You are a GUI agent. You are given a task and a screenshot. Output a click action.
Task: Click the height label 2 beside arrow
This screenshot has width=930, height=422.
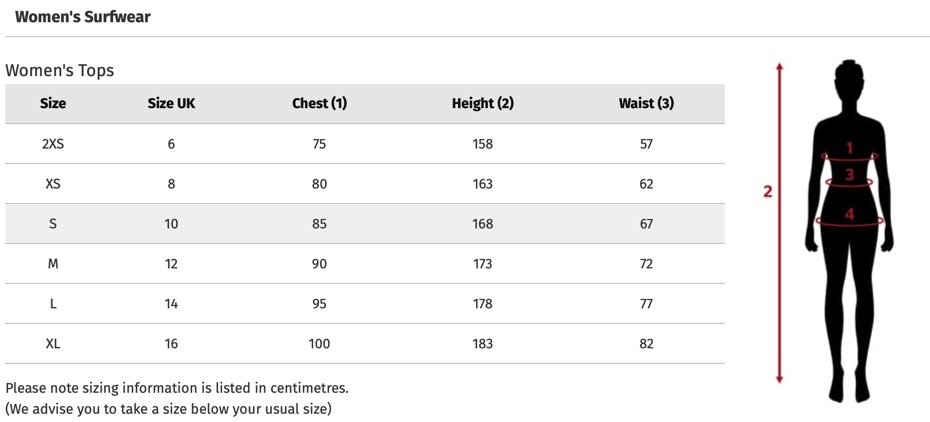[767, 191]
